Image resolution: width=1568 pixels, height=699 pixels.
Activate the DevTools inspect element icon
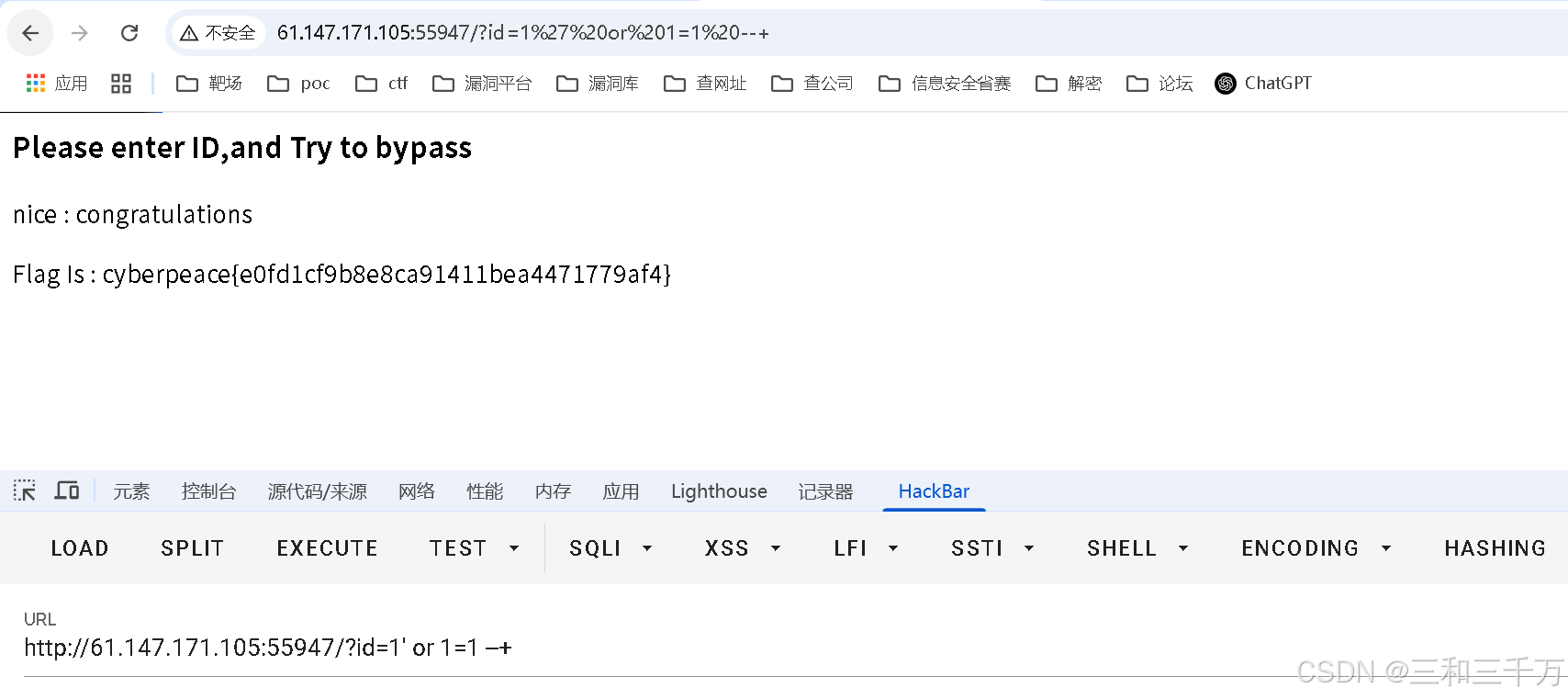pyautogui.click(x=25, y=490)
